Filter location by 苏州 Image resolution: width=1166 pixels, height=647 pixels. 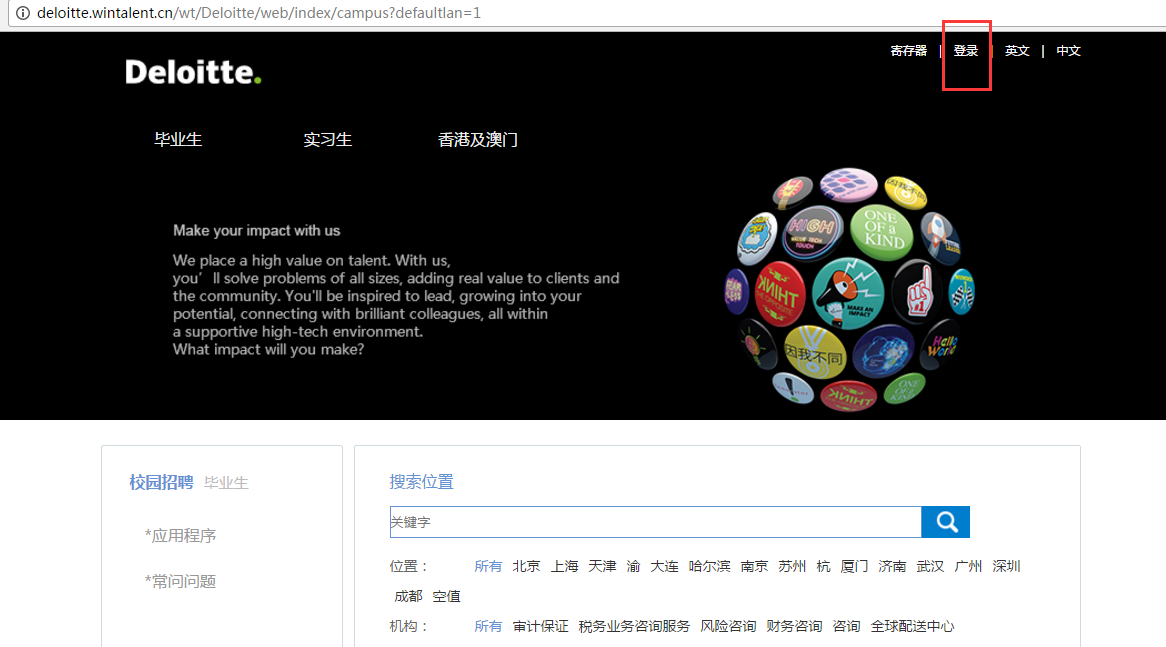792,566
